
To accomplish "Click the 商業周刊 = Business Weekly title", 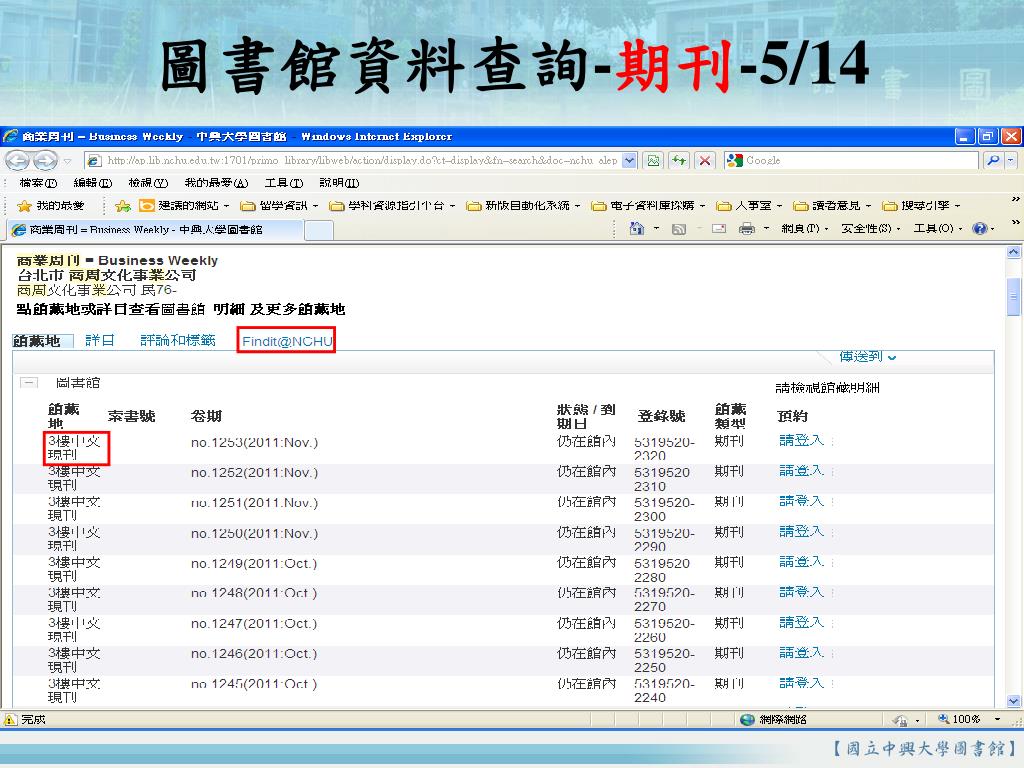I will point(117,260).
